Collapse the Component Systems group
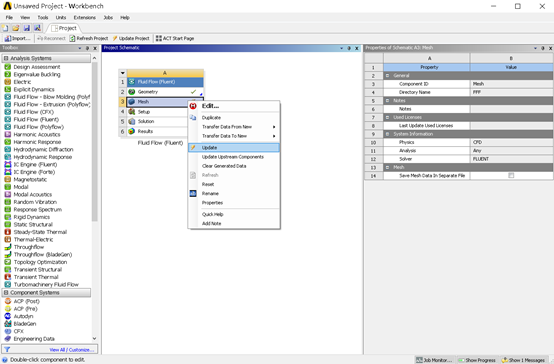Viewport: 554px width, 364px height. 6,293
